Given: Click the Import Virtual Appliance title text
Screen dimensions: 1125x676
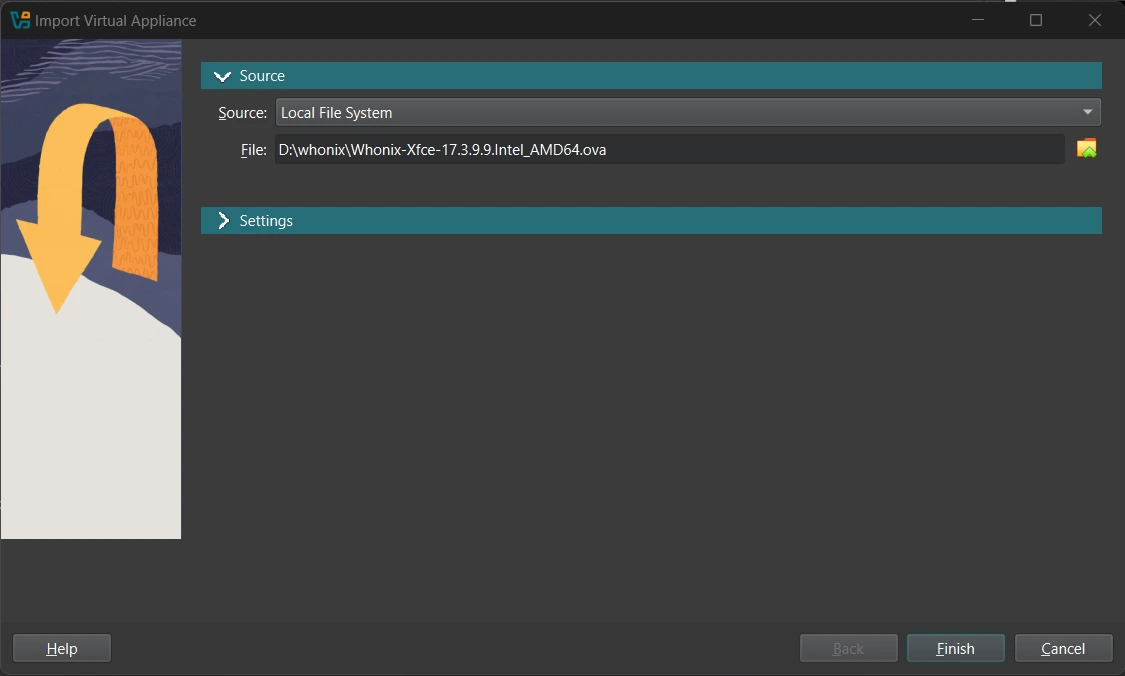Looking at the screenshot, I should click(x=116, y=20).
